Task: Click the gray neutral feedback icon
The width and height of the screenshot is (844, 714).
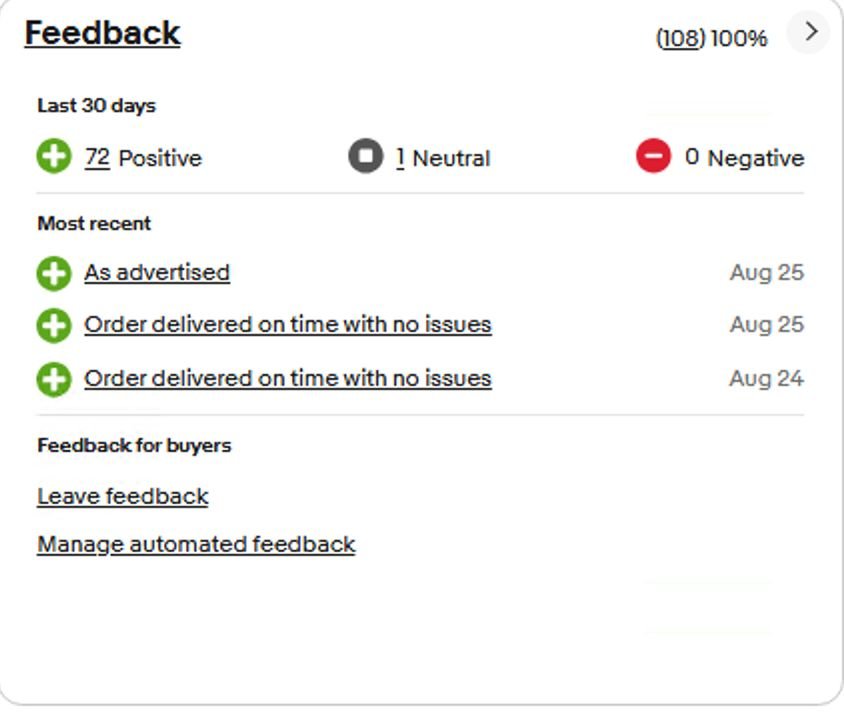Action: pyautogui.click(x=365, y=156)
